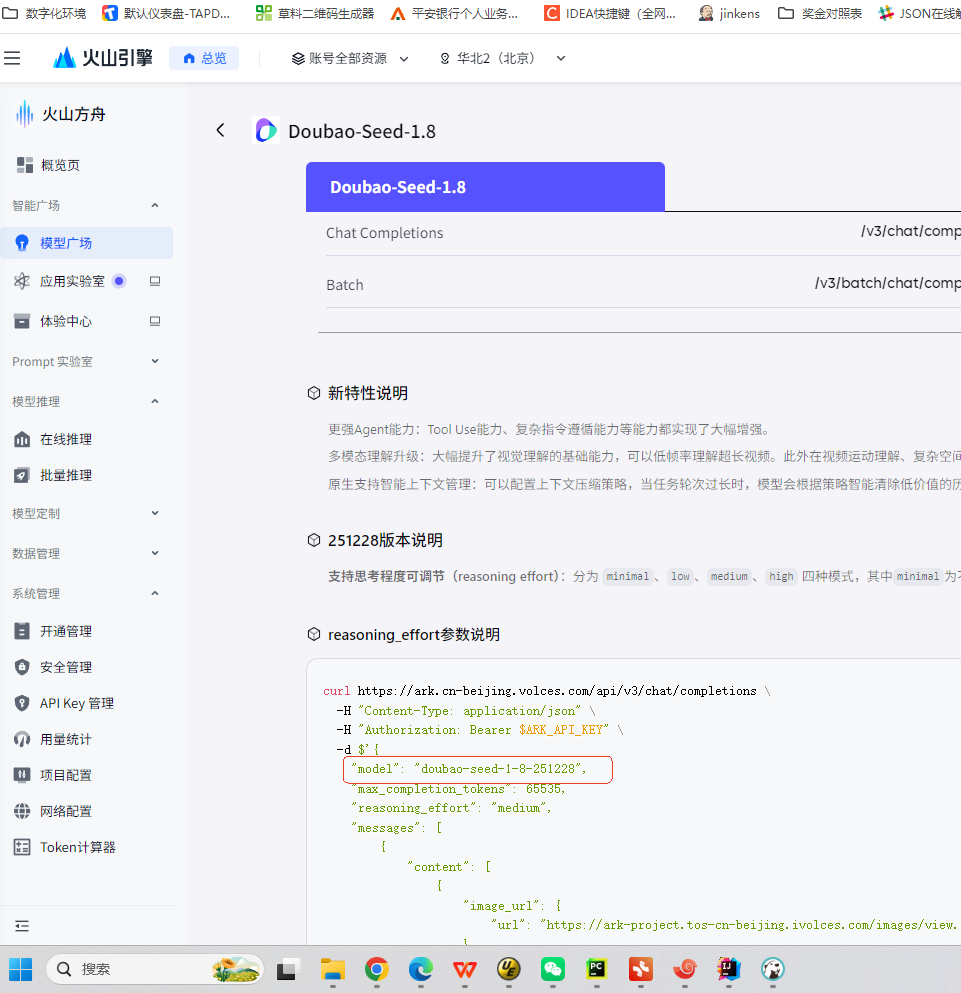Open the 草料二维码生成器 bookmark
Viewport: 961px width, 993px height.
coord(315,13)
